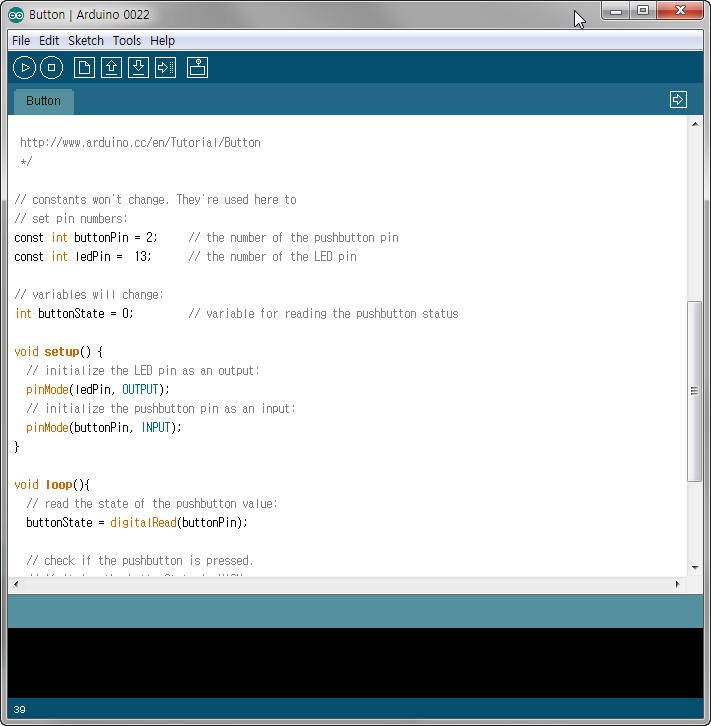711x726 pixels.
Task: Minimize the Arduino window
Action: click(616, 11)
